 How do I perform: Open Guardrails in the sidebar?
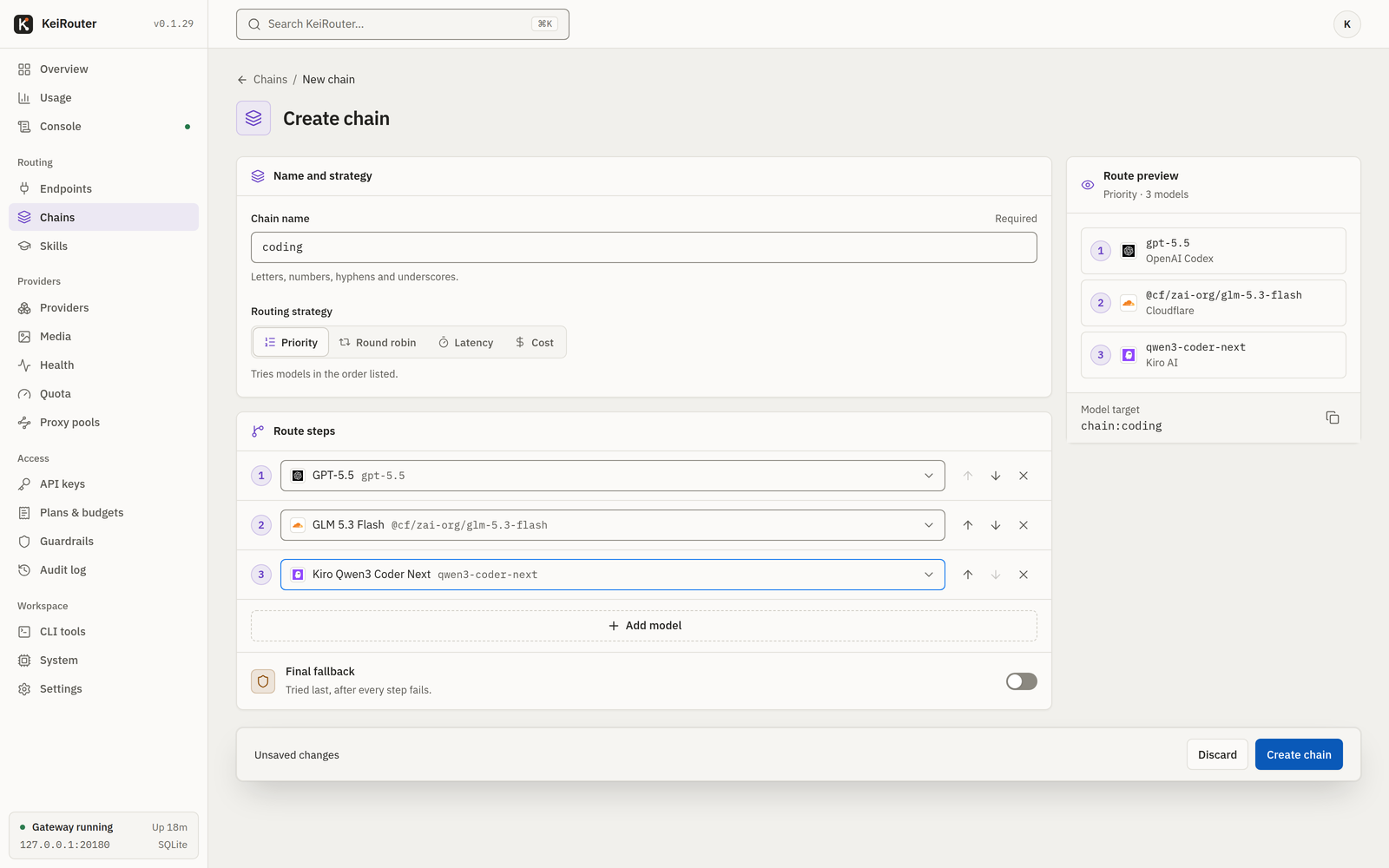point(103,542)
